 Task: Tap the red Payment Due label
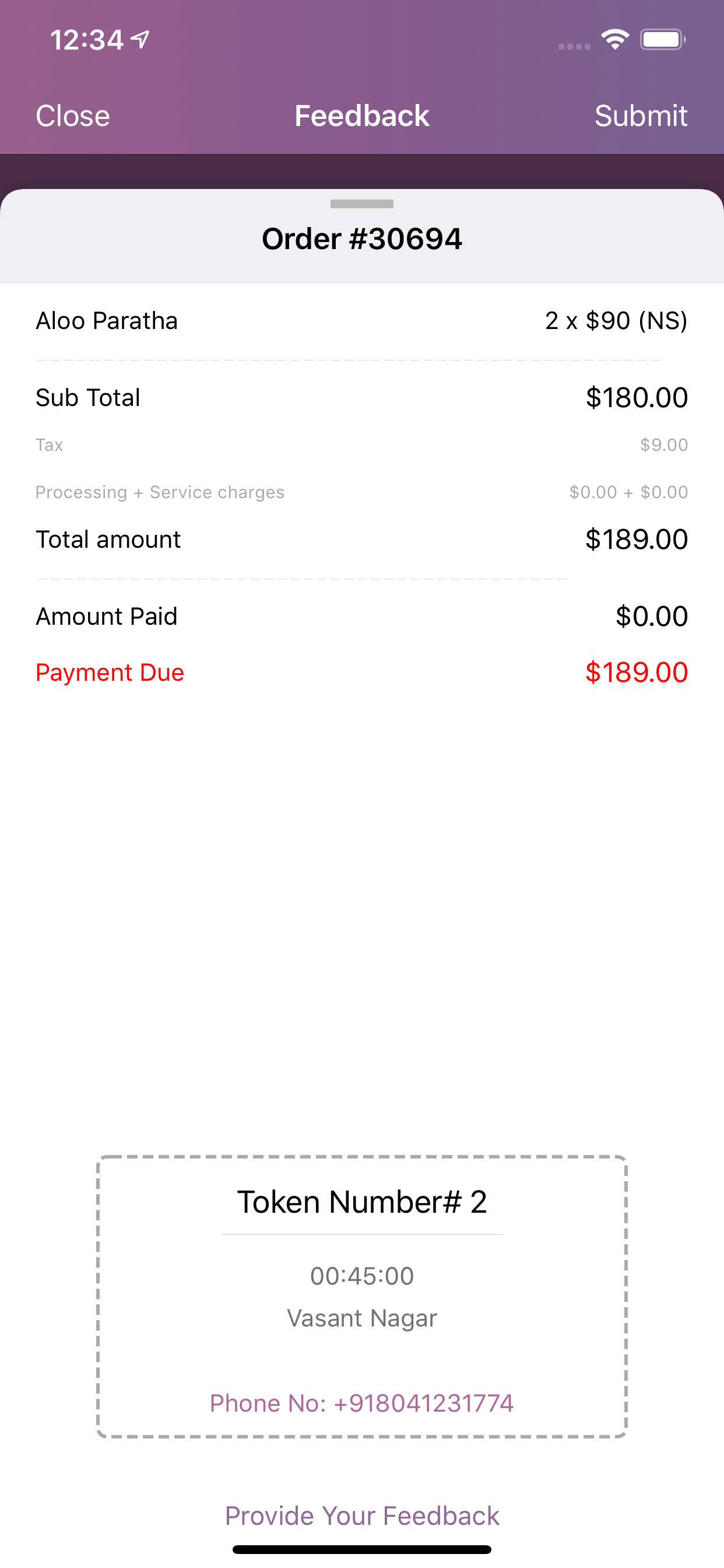point(110,673)
